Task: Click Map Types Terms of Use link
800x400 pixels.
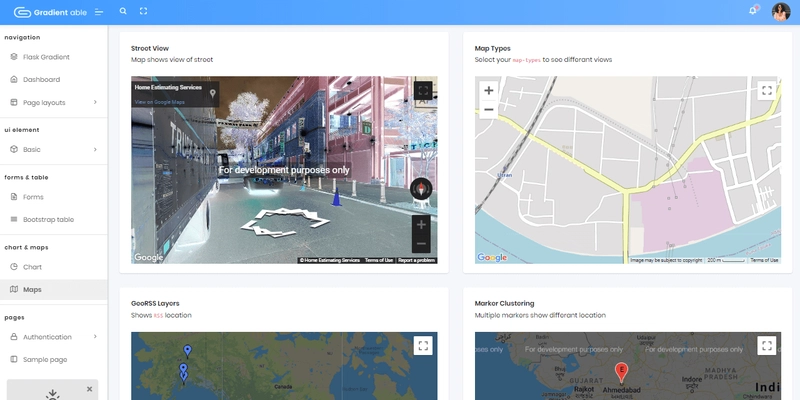Action: pos(764,260)
